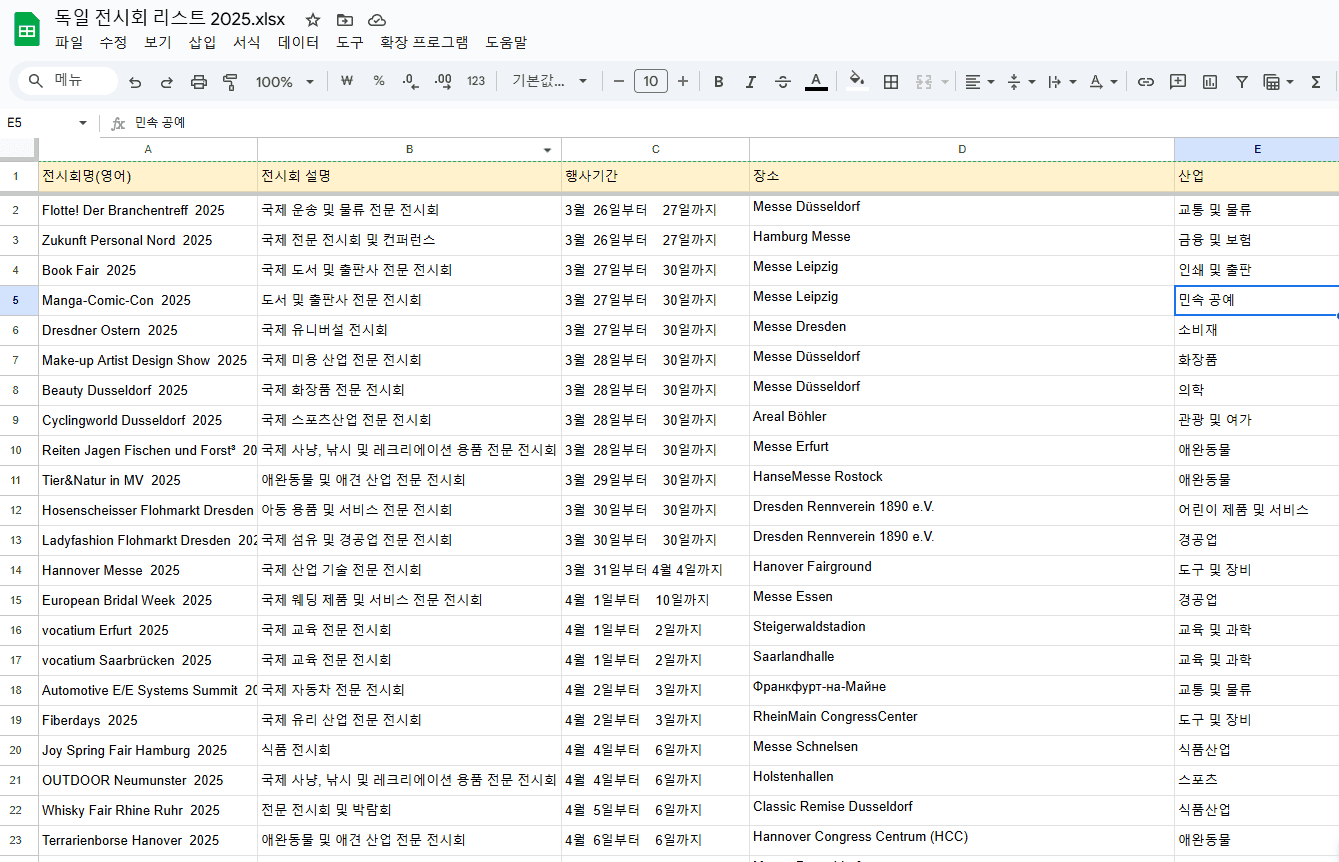The image size is (1339, 862).
Task: Click the font size box showing 10
Action: coord(651,81)
